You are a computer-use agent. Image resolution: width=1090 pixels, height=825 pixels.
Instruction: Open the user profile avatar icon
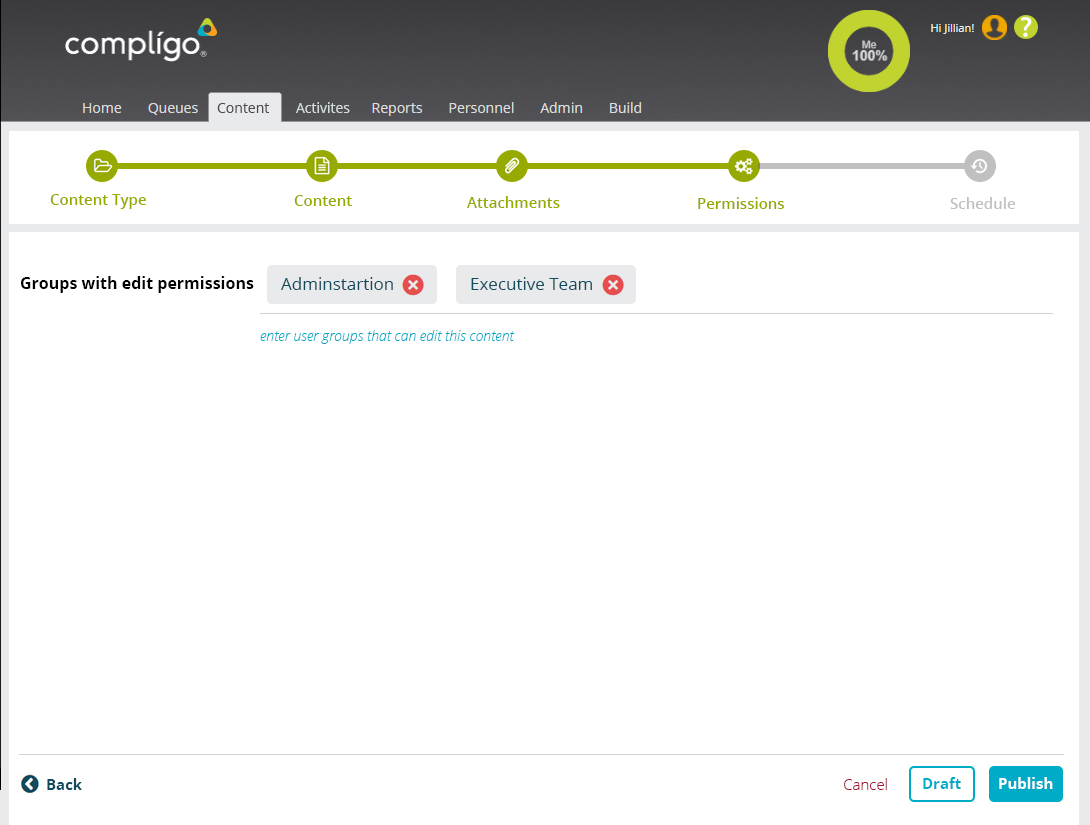(994, 28)
